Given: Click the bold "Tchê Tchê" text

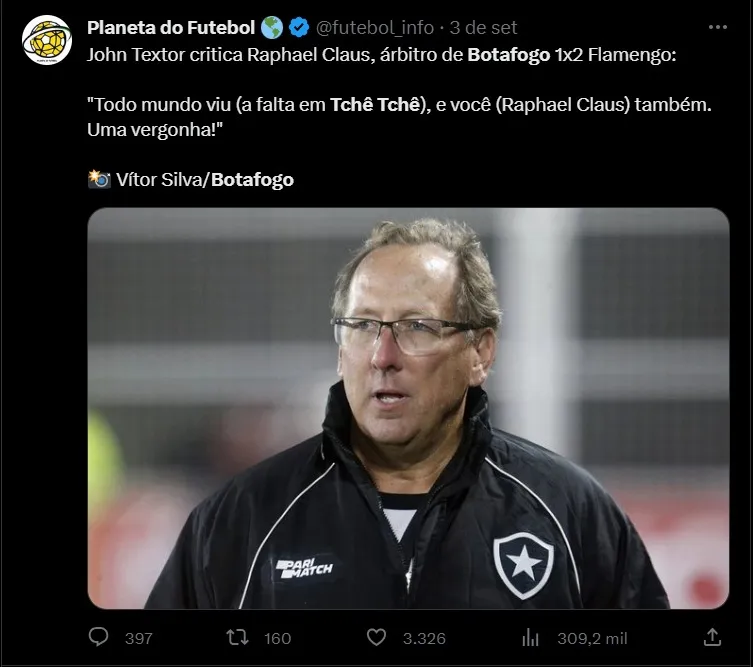Looking at the screenshot, I should point(372,106).
